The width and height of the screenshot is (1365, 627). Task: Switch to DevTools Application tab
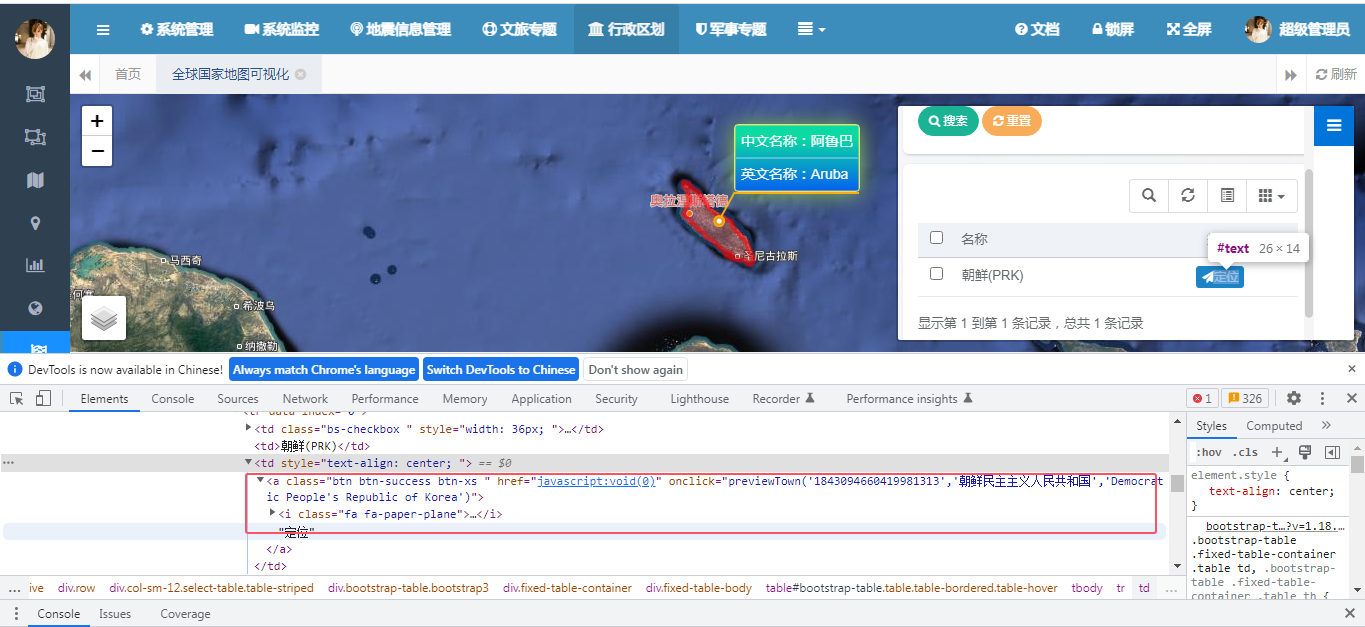tap(542, 398)
